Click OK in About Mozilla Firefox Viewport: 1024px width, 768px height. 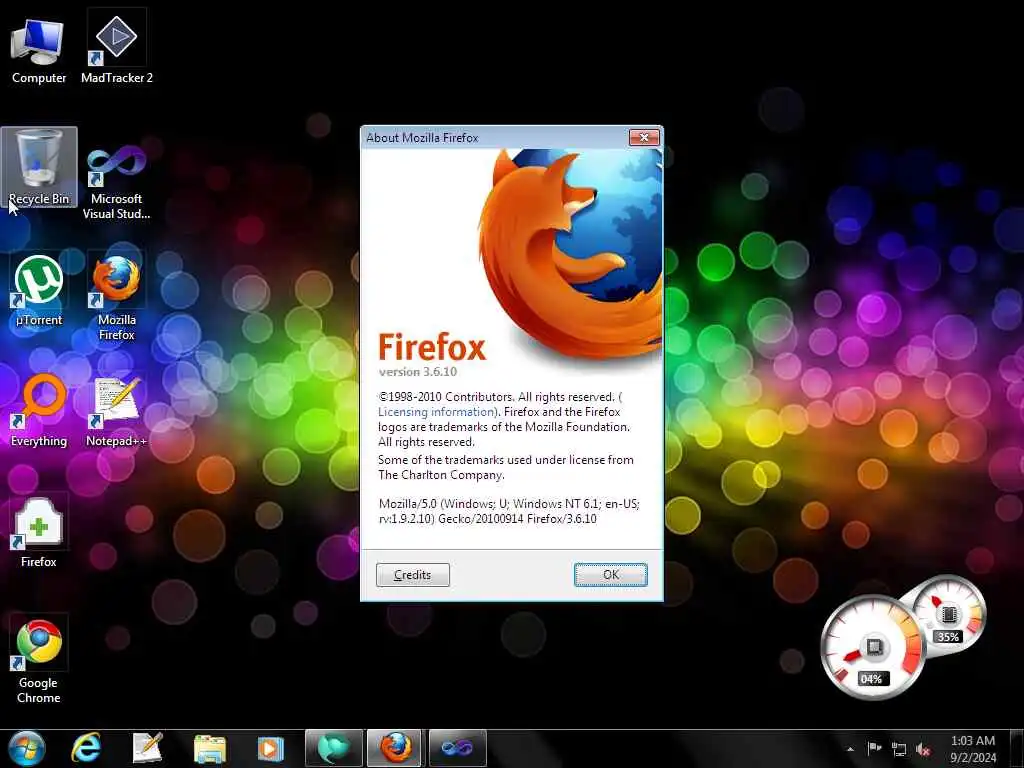[611, 575]
